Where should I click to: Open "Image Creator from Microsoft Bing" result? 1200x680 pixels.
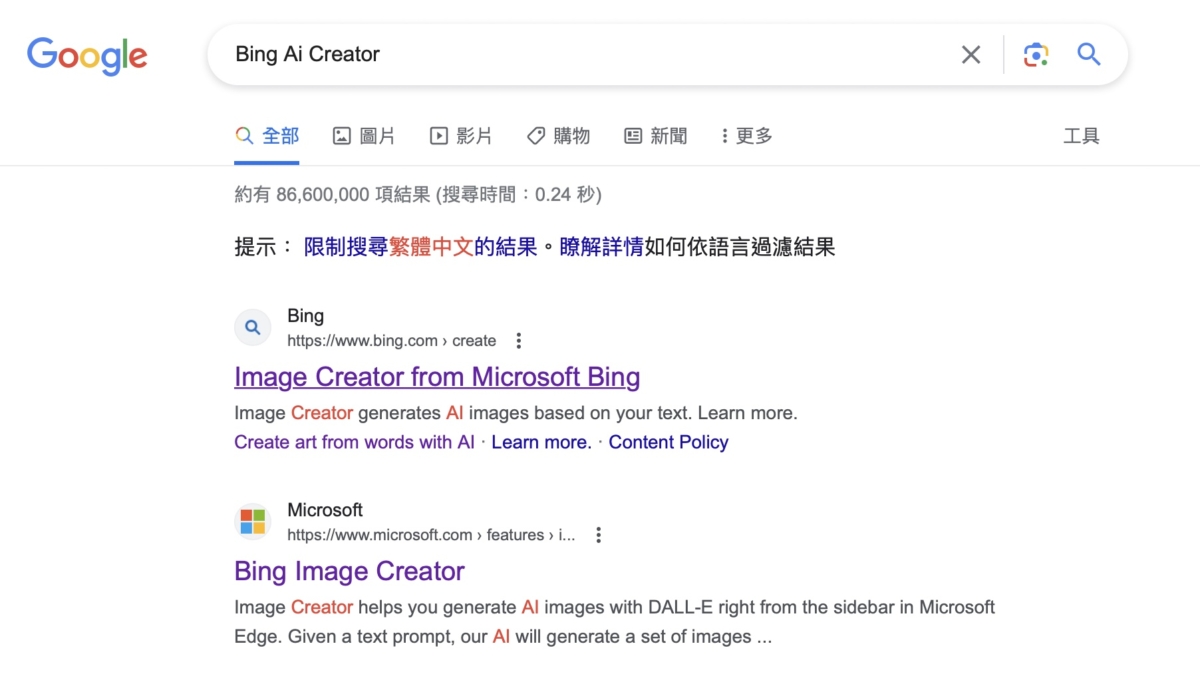coord(437,377)
